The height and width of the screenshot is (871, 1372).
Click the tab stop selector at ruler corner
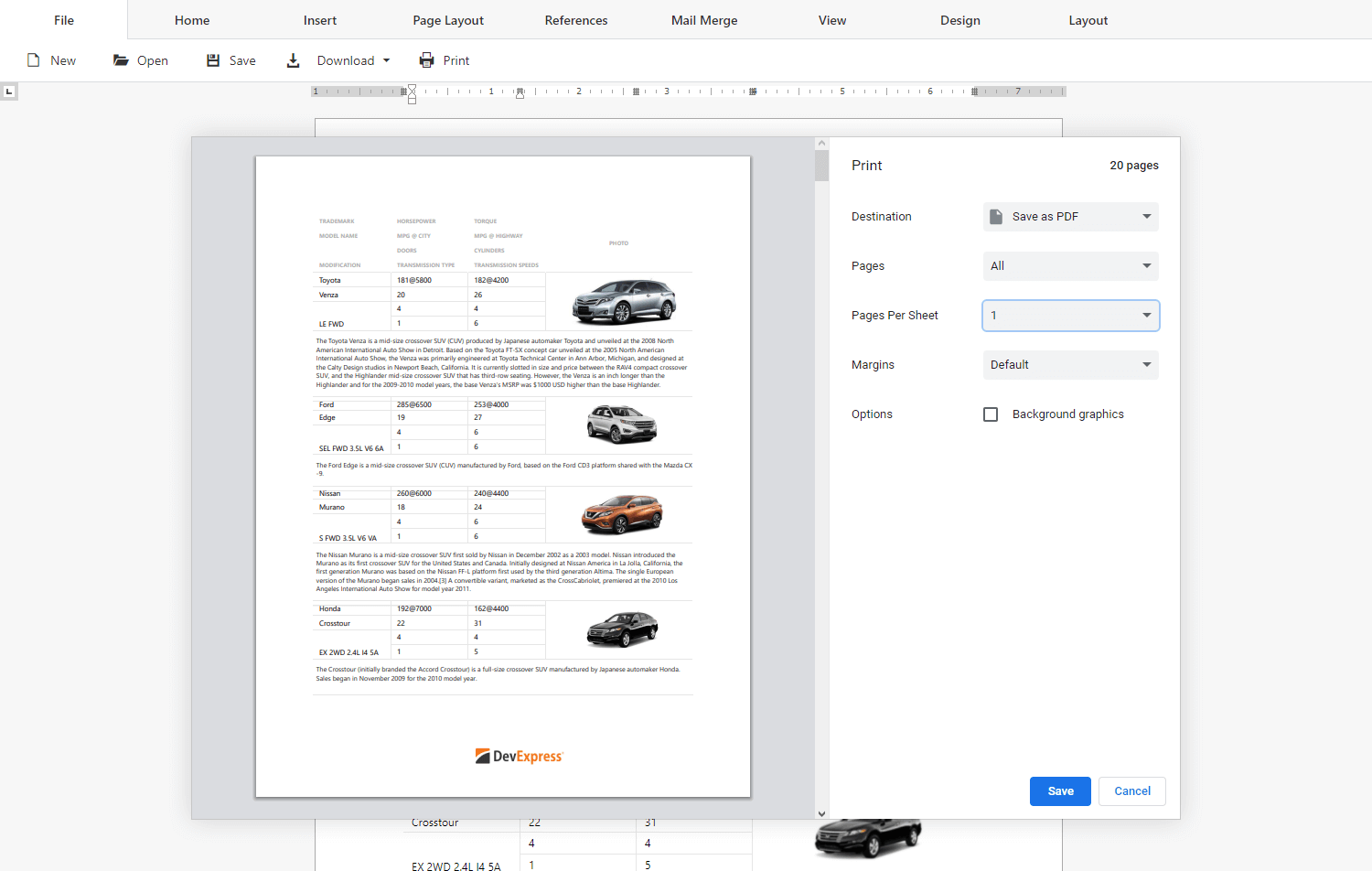pos(9,91)
